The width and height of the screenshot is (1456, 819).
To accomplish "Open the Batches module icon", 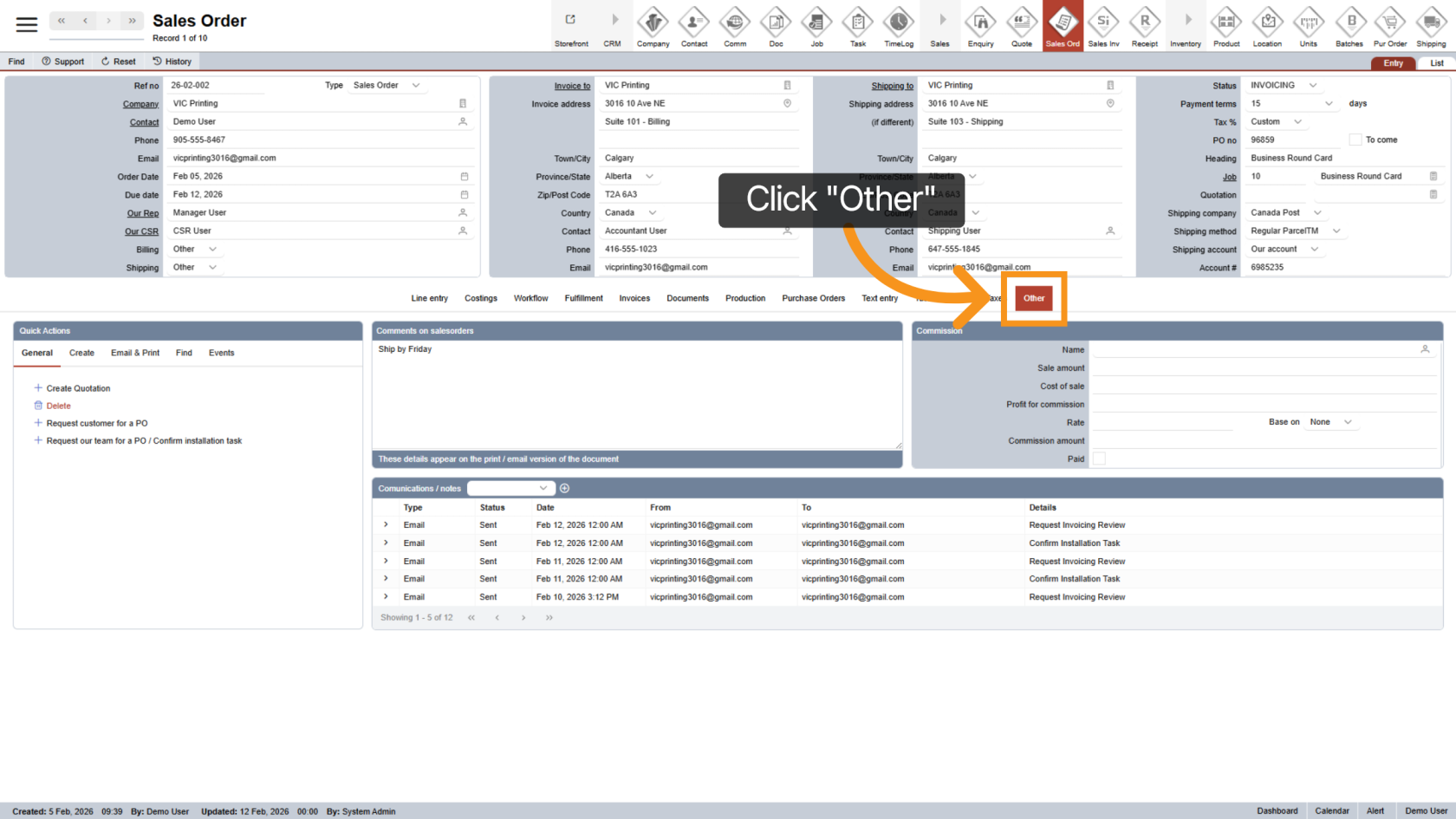I will (1349, 26).
